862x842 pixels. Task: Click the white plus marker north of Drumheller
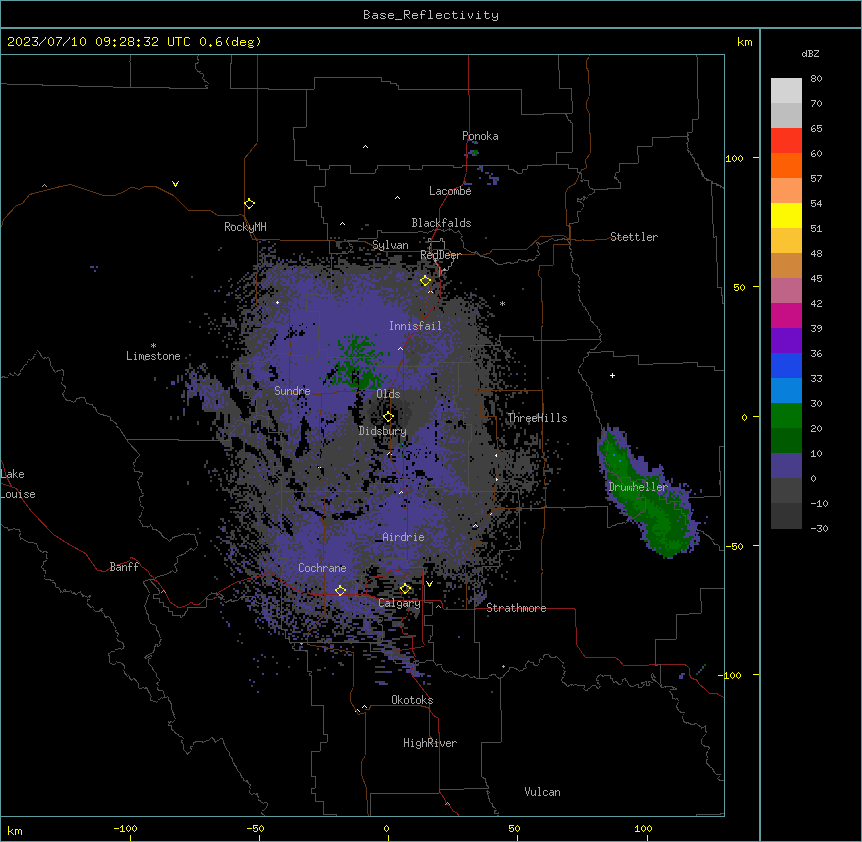coord(612,375)
